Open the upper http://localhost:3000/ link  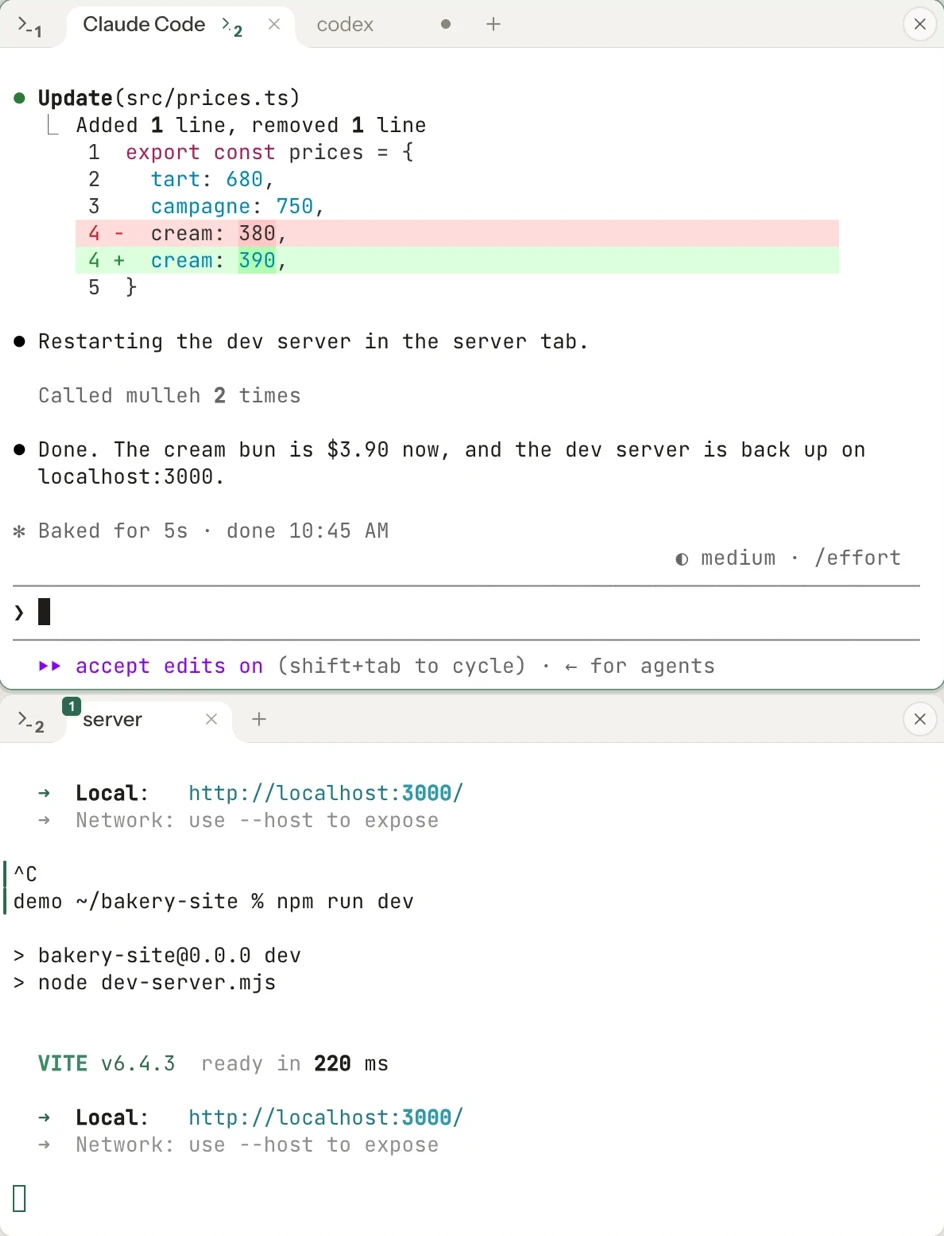(x=326, y=793)
